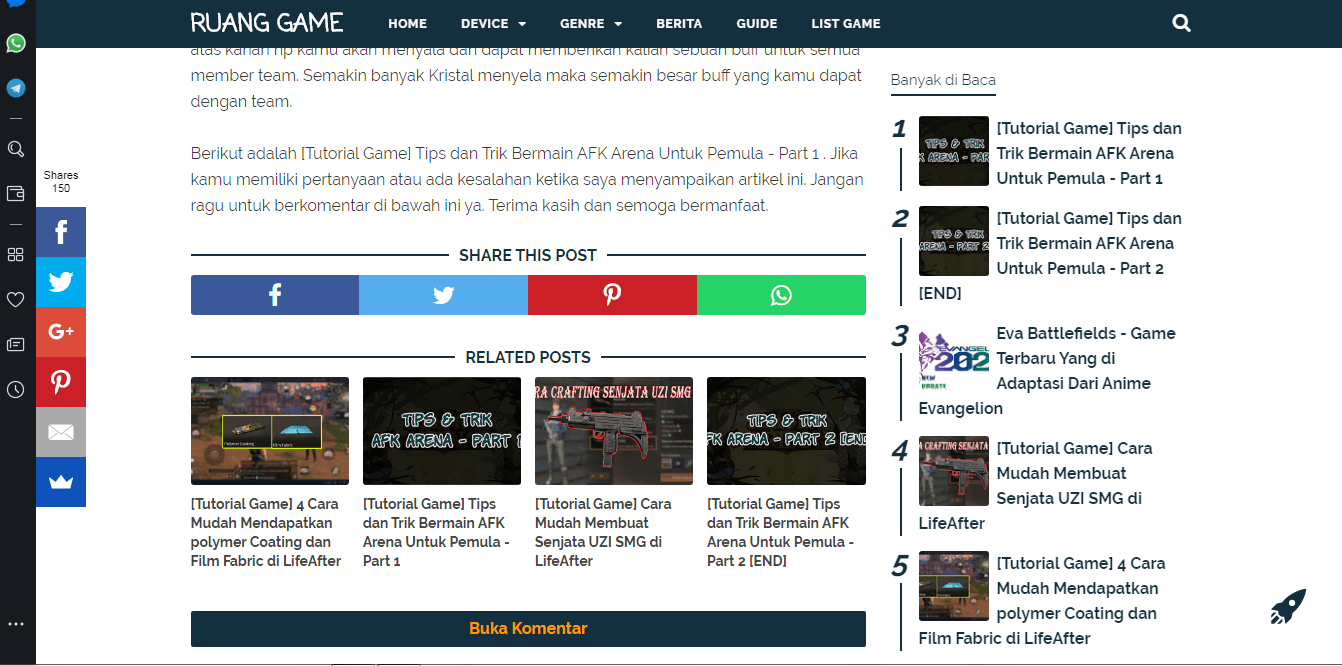Click popular post 2 thumbnail image

click(954, 241)
